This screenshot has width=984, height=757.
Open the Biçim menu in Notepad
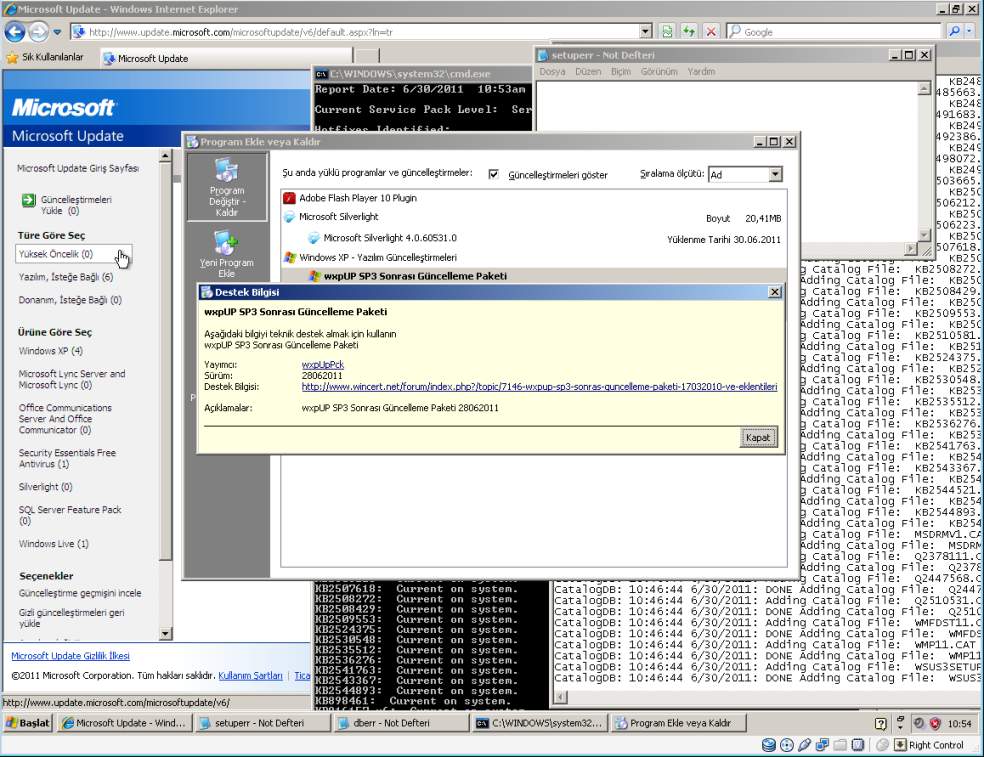(x=621, y=72)
